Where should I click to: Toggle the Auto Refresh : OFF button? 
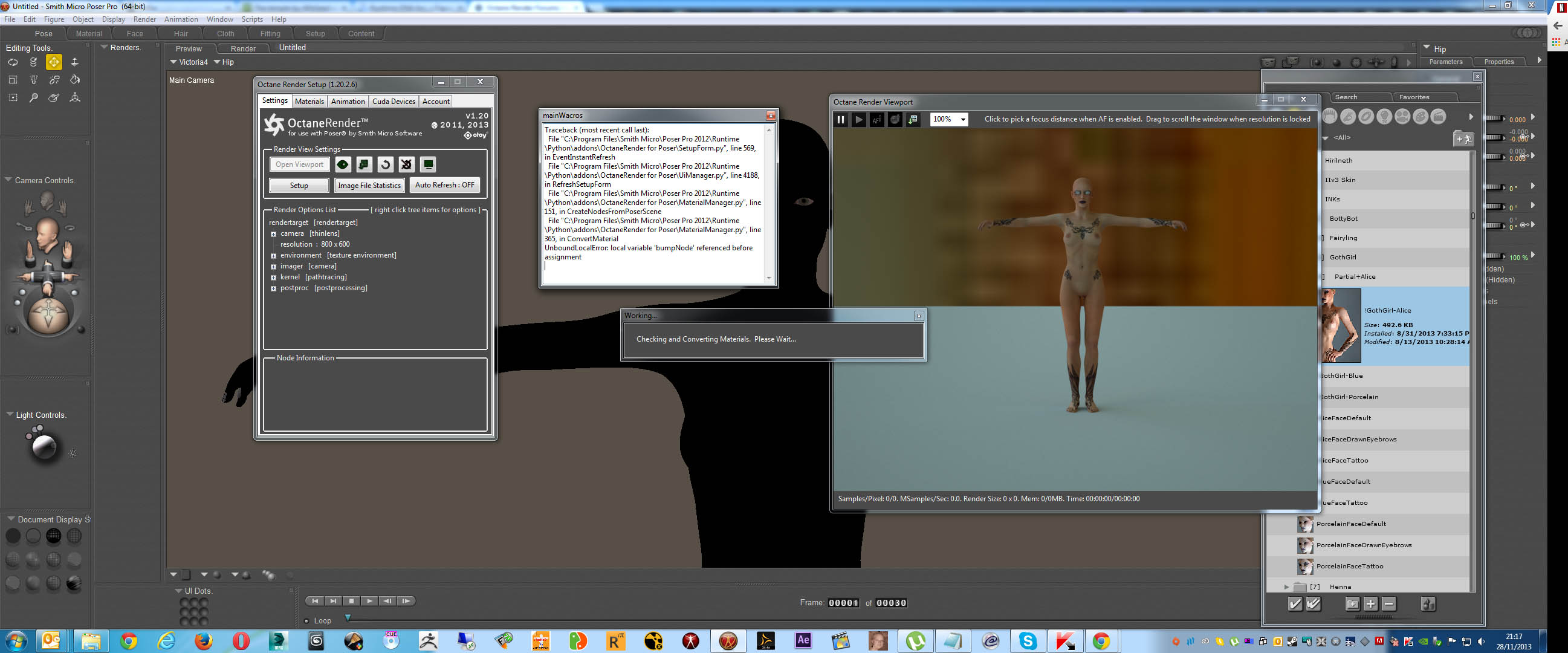444,185
